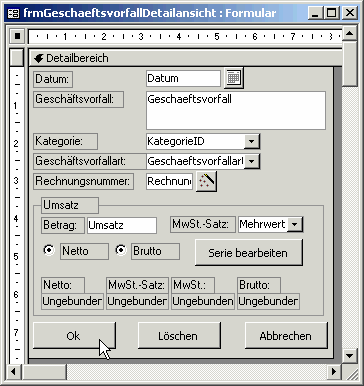Maximize the form design window
The image size is (364, 386).
(331, 13)
